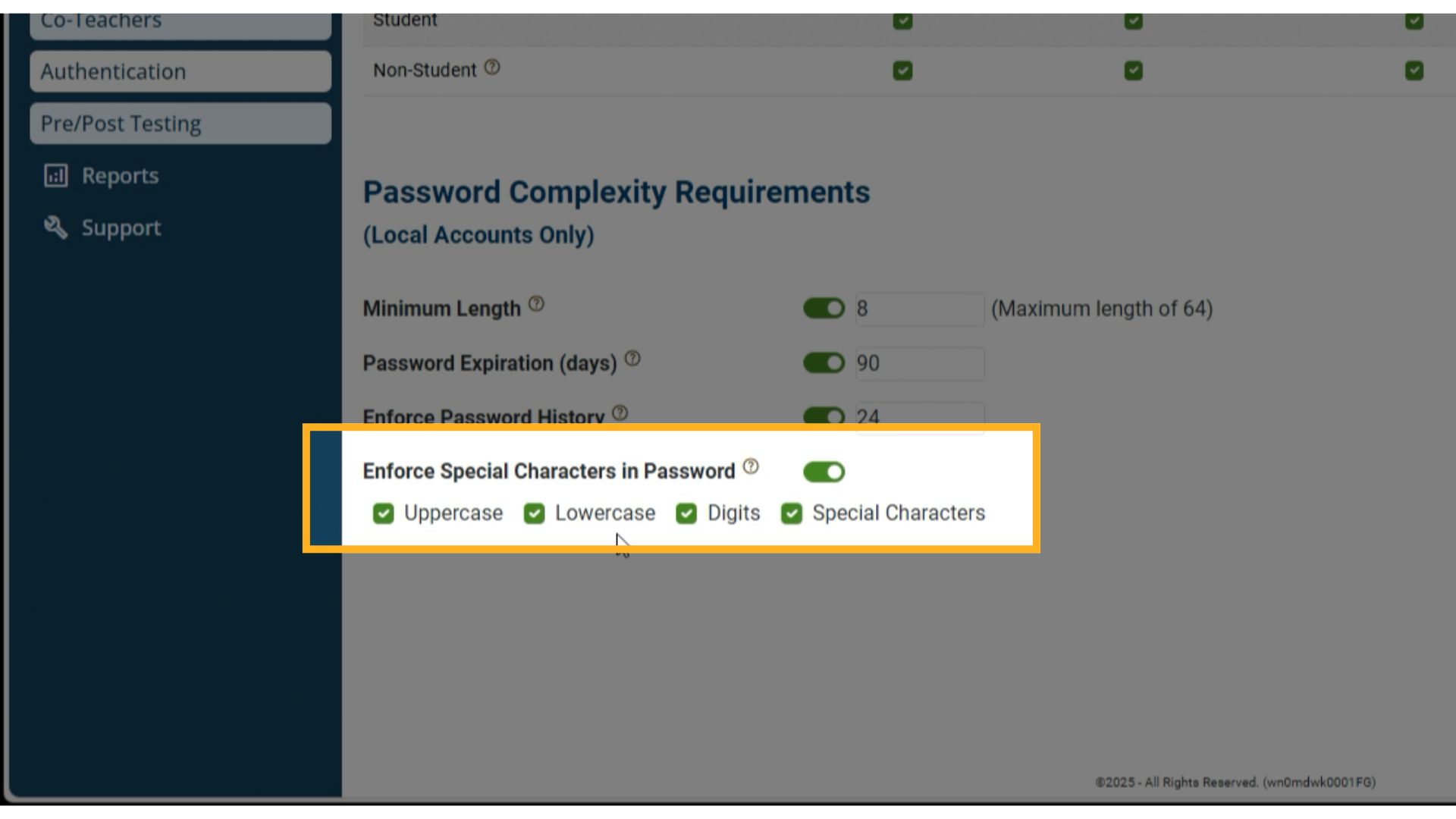This screenshot has height=819, width=1456.
Task: Select the Support wrench icon in sidebar
Action: coord(54,227)
